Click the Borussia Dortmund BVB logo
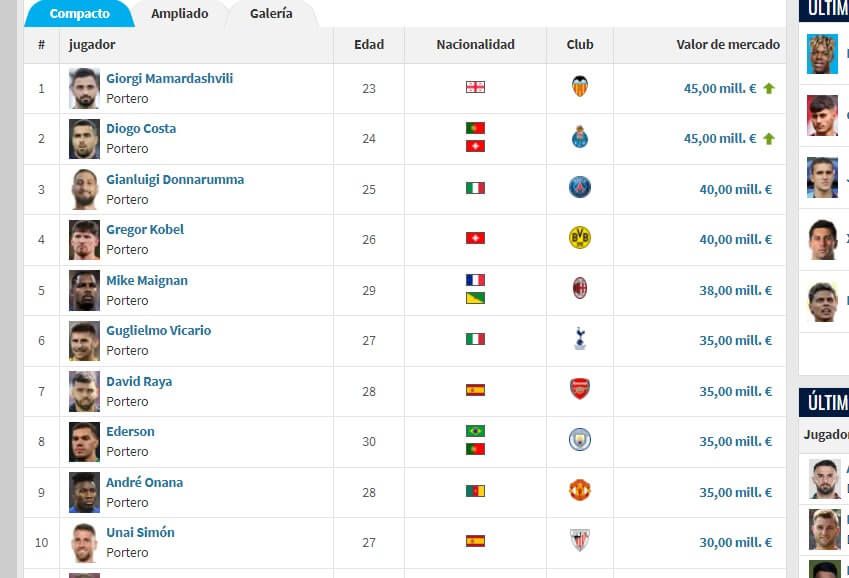This screenshot has height=578, width=849. click(x=580, y=239)
